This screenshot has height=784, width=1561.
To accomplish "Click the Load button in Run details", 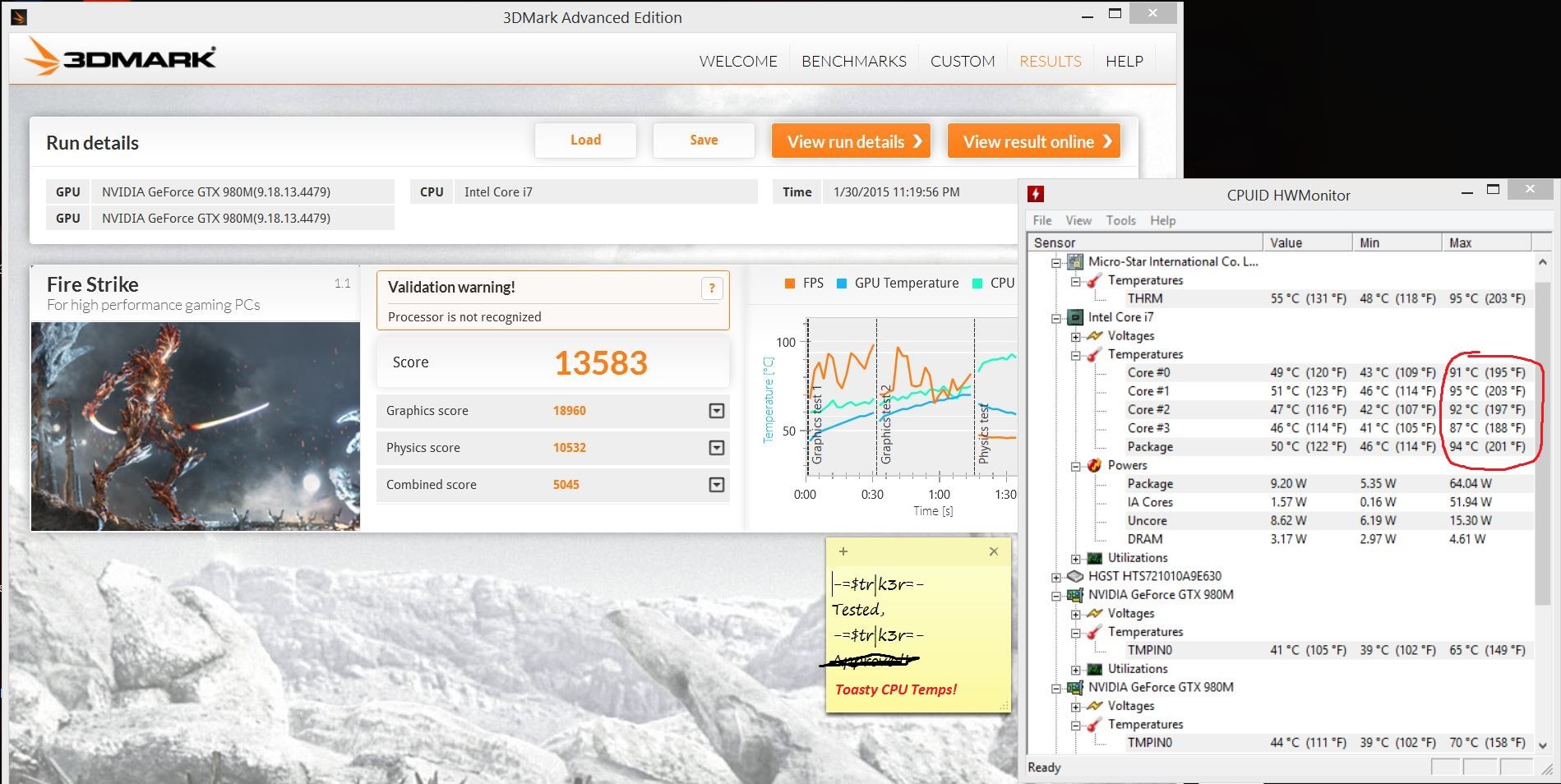I will tap(585, 141).
